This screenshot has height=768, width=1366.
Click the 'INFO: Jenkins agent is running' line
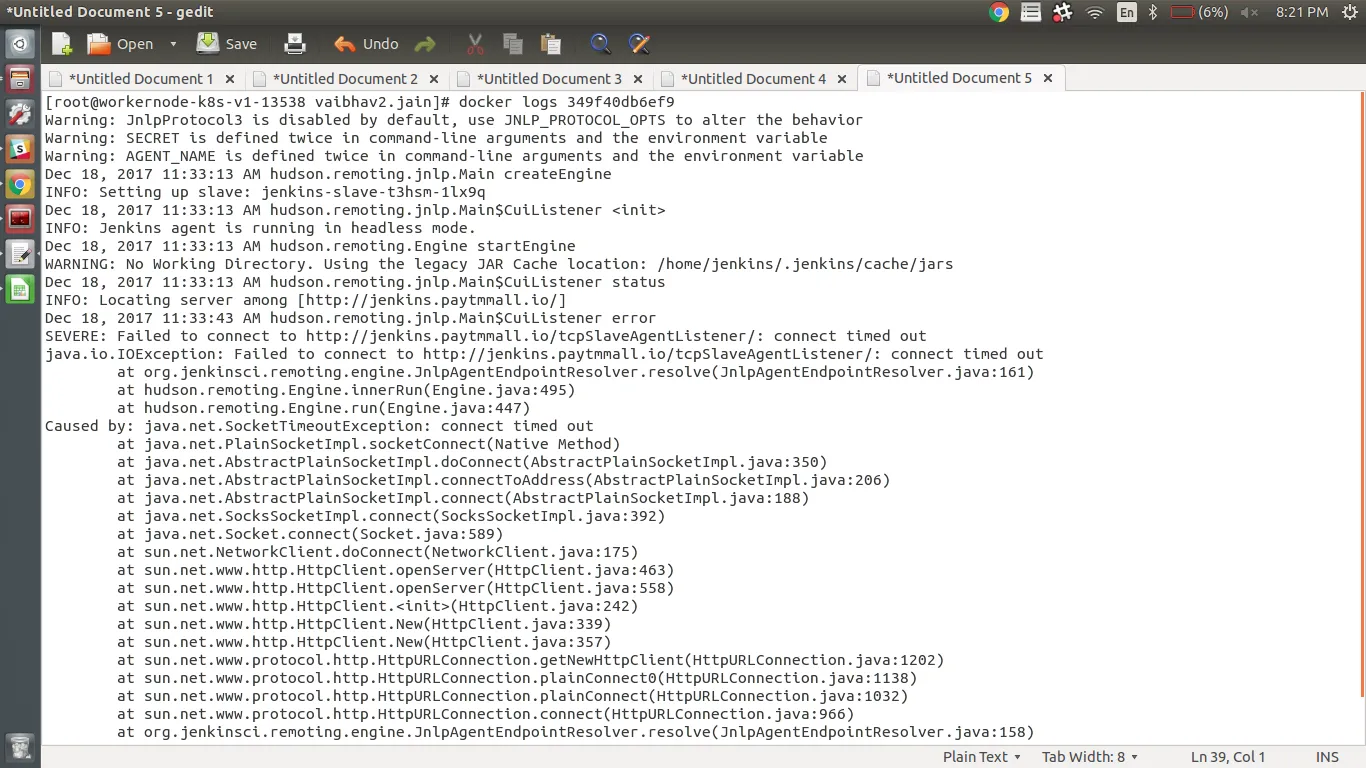(x=260, y=228)
